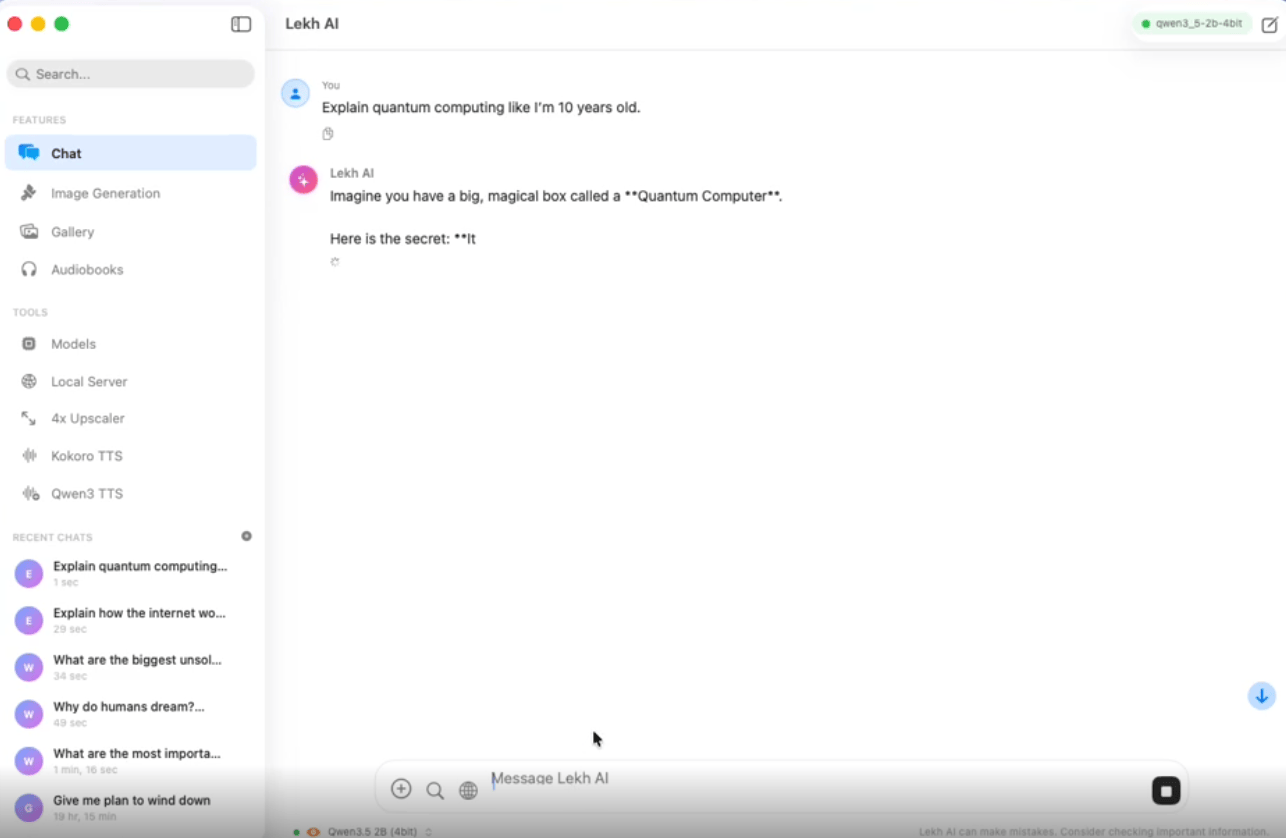Toggle the eye icon in the status bar

pyautogui.click(x=313, y=831)
